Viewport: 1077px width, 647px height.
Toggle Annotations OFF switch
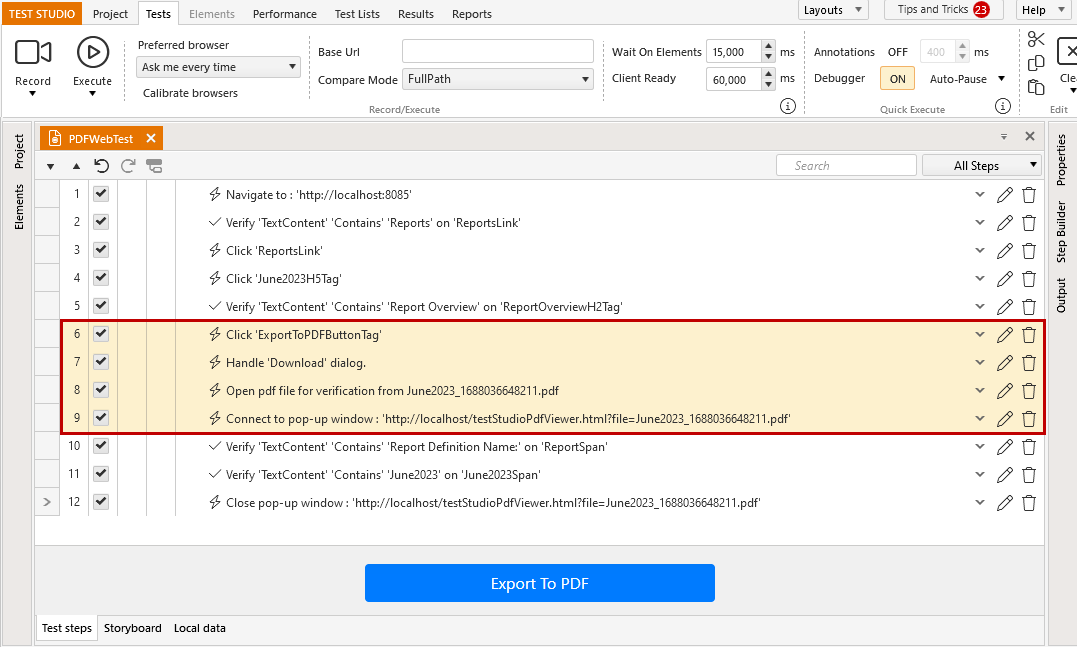pos(897,52)
